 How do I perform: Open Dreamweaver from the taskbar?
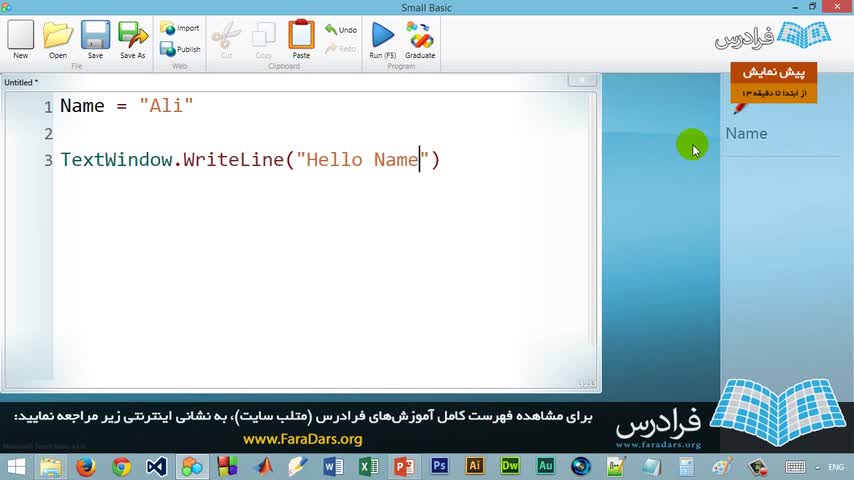[x=510, y=466]
